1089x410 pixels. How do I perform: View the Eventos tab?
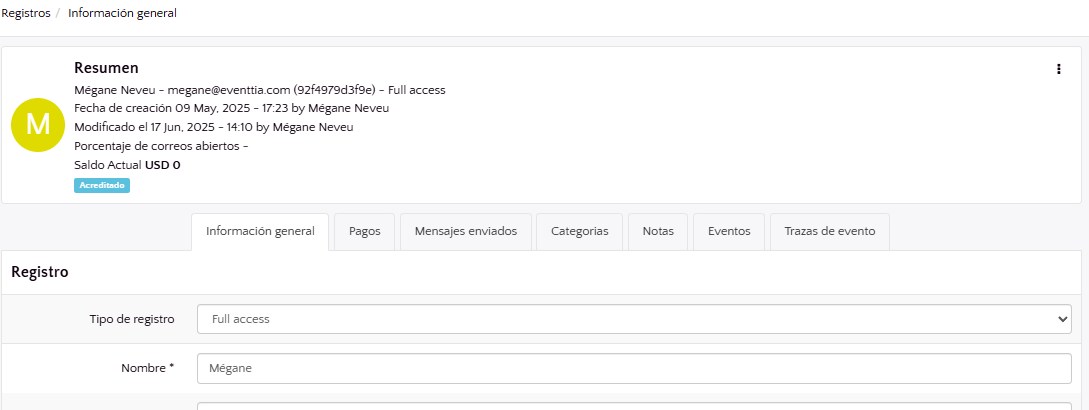click(x=729, y=231)
